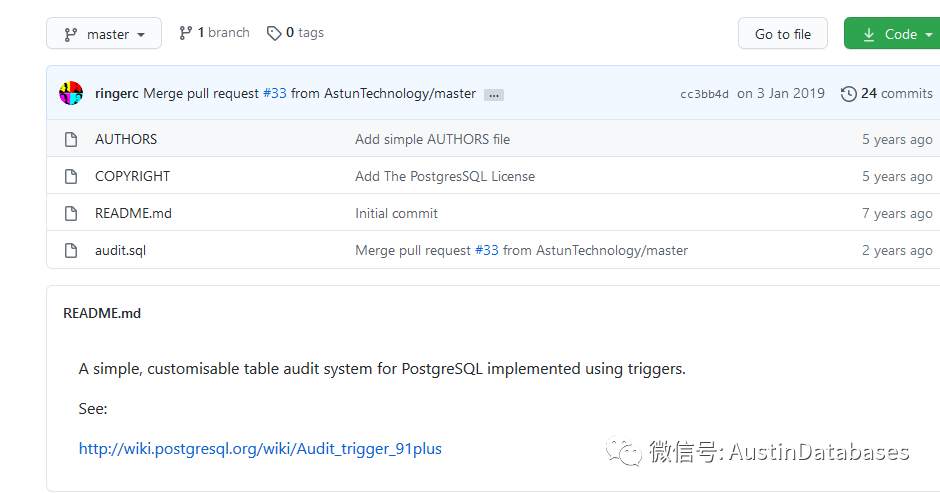Open the master branch dropdown
This screenshot has width=940, height=493.
[104, 34]
